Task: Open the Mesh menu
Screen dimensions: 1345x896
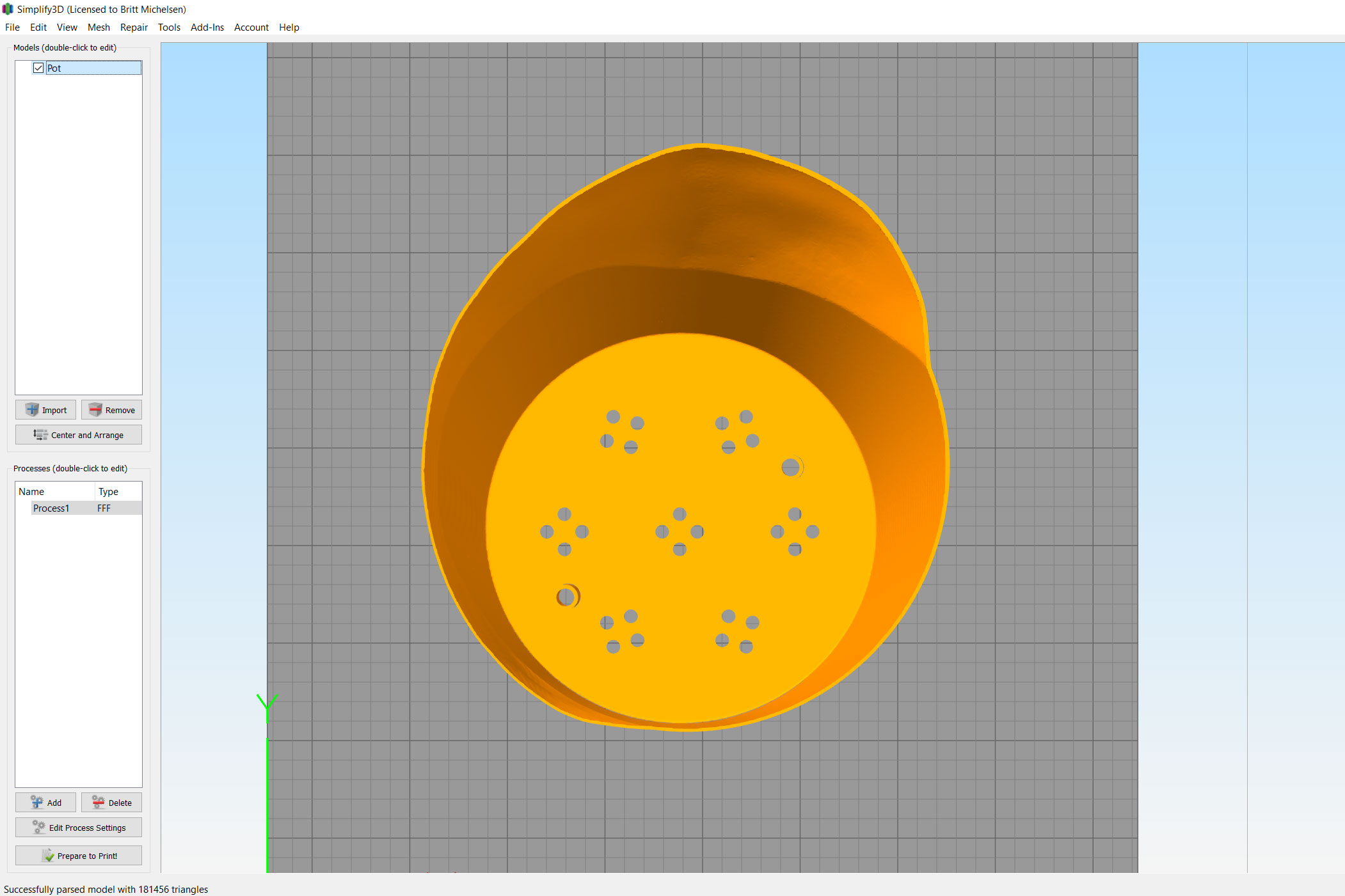Action: click(x=99, y=28)
